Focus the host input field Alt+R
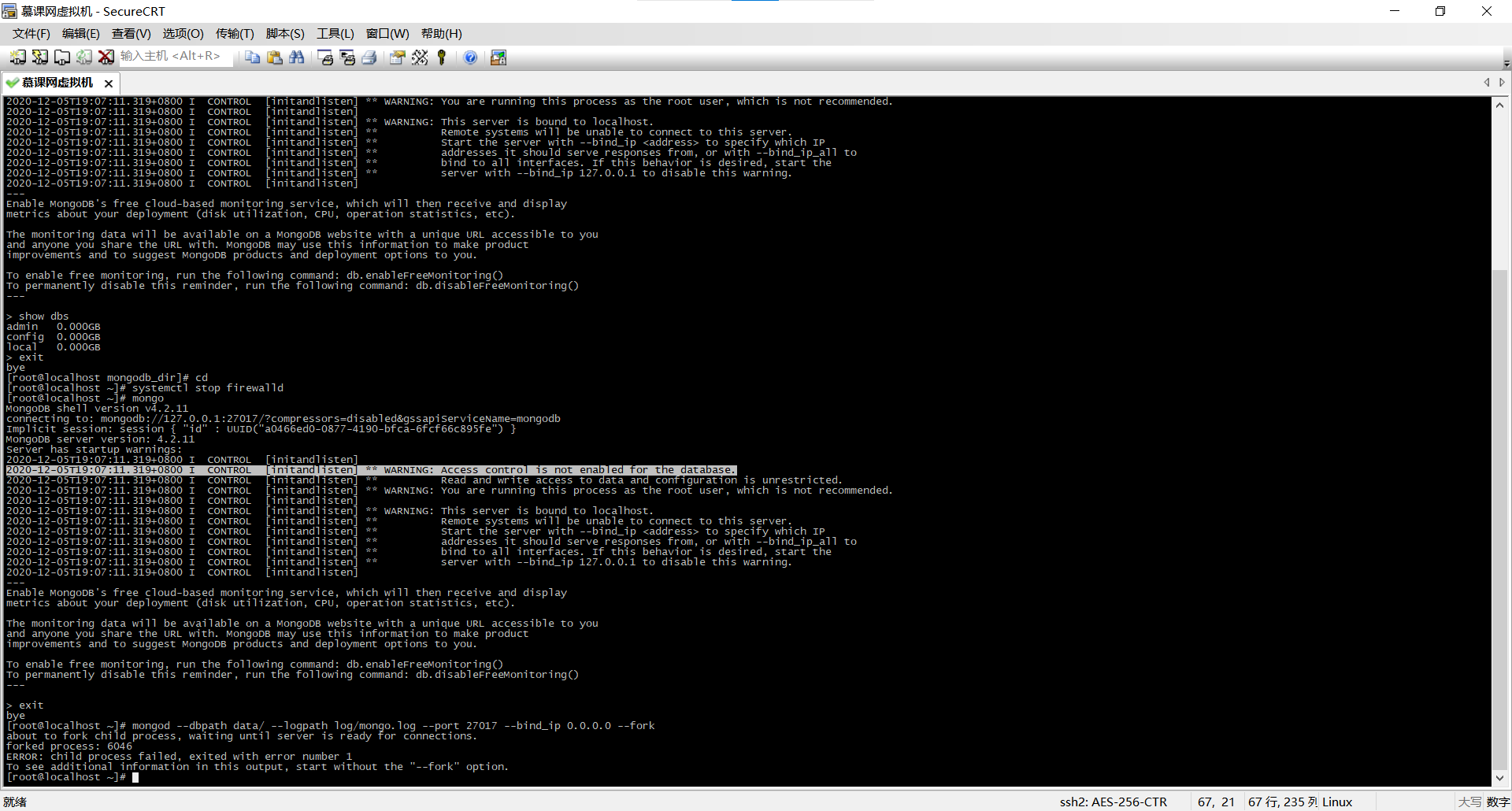Screen dimensions: 1512x811 point(175,57)
